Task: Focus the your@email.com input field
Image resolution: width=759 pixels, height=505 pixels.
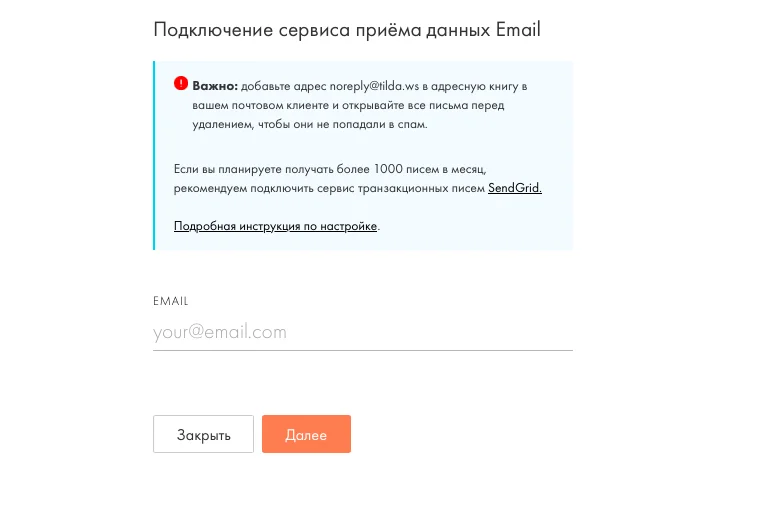Action: click(x=362, y=332)
